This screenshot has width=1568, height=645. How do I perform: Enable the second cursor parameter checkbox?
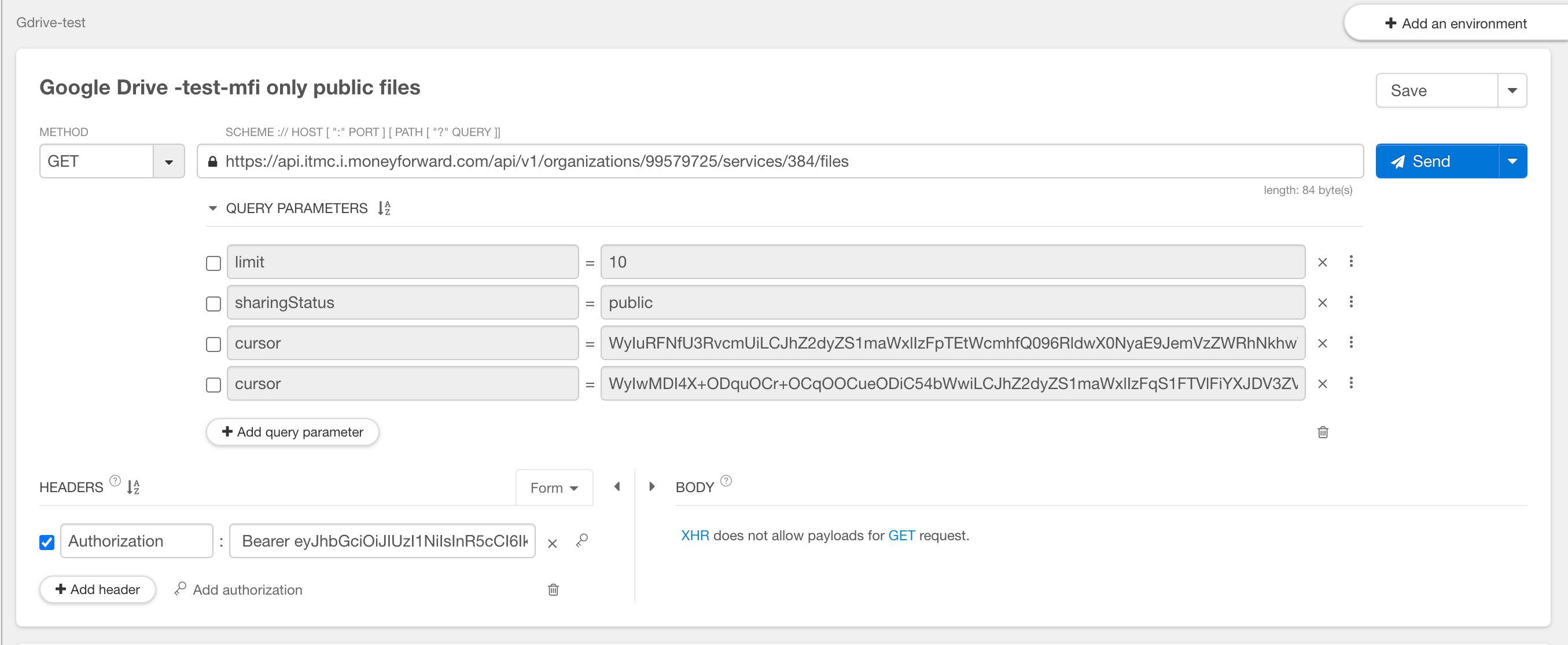coord(213,385)
